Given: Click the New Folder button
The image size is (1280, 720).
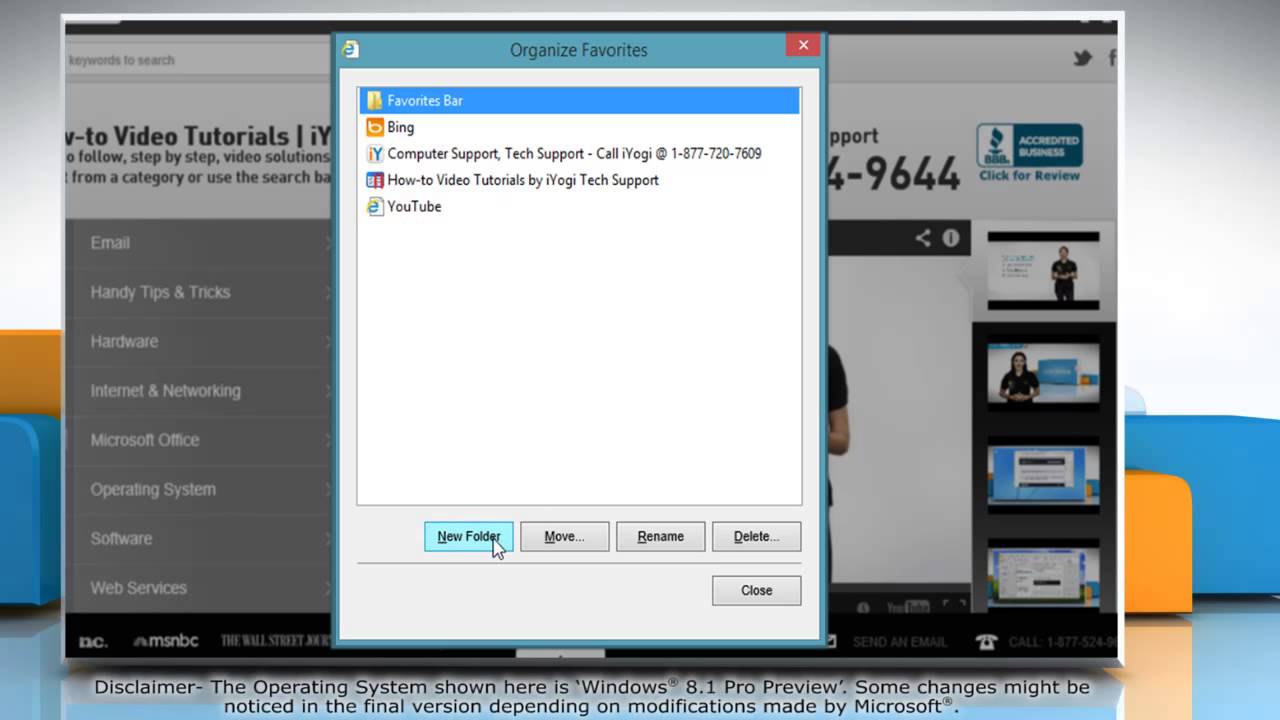Looking at the screenshot, I should point(469,536).
